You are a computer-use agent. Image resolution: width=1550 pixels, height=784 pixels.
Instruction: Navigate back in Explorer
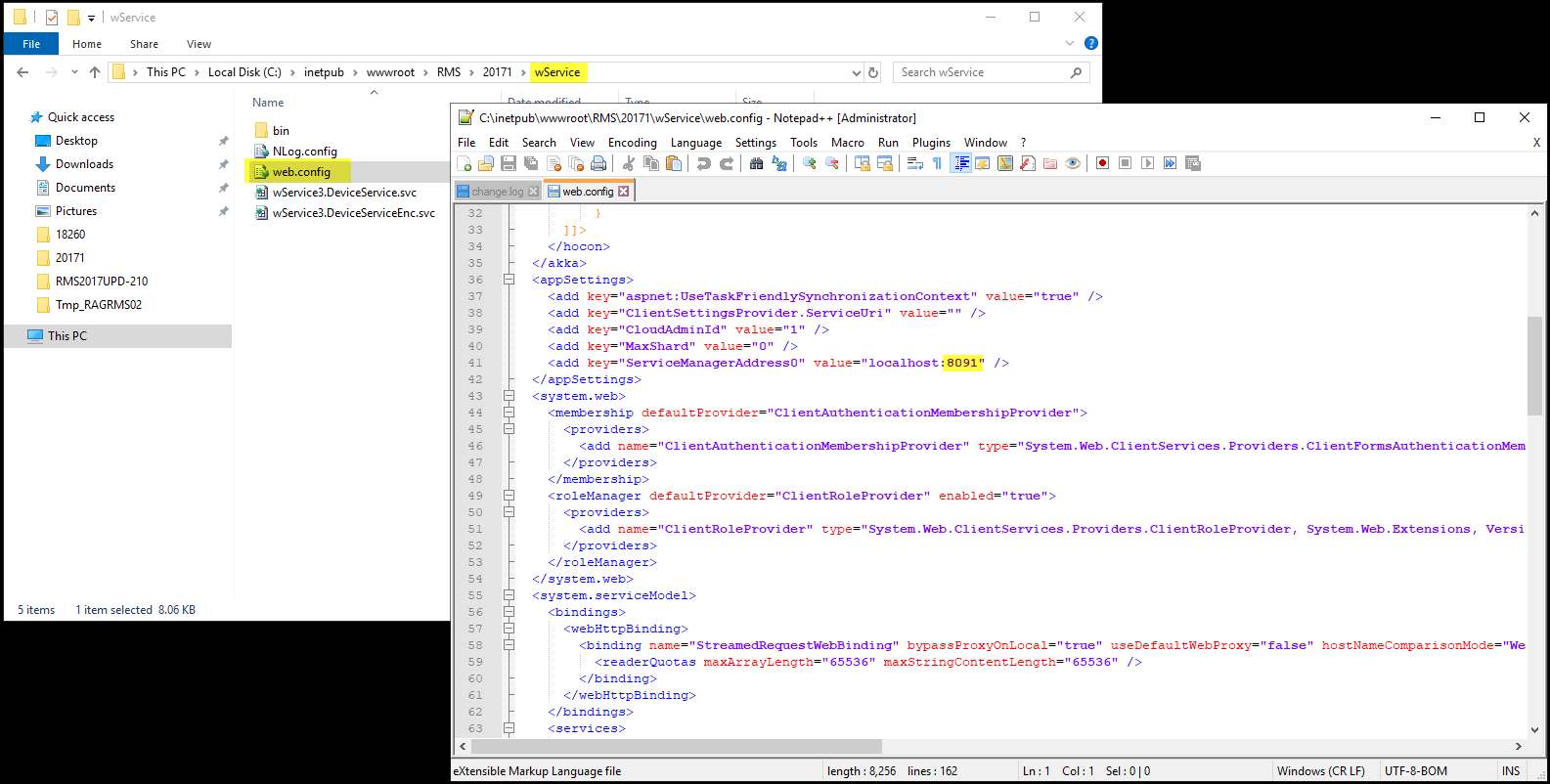22,72
